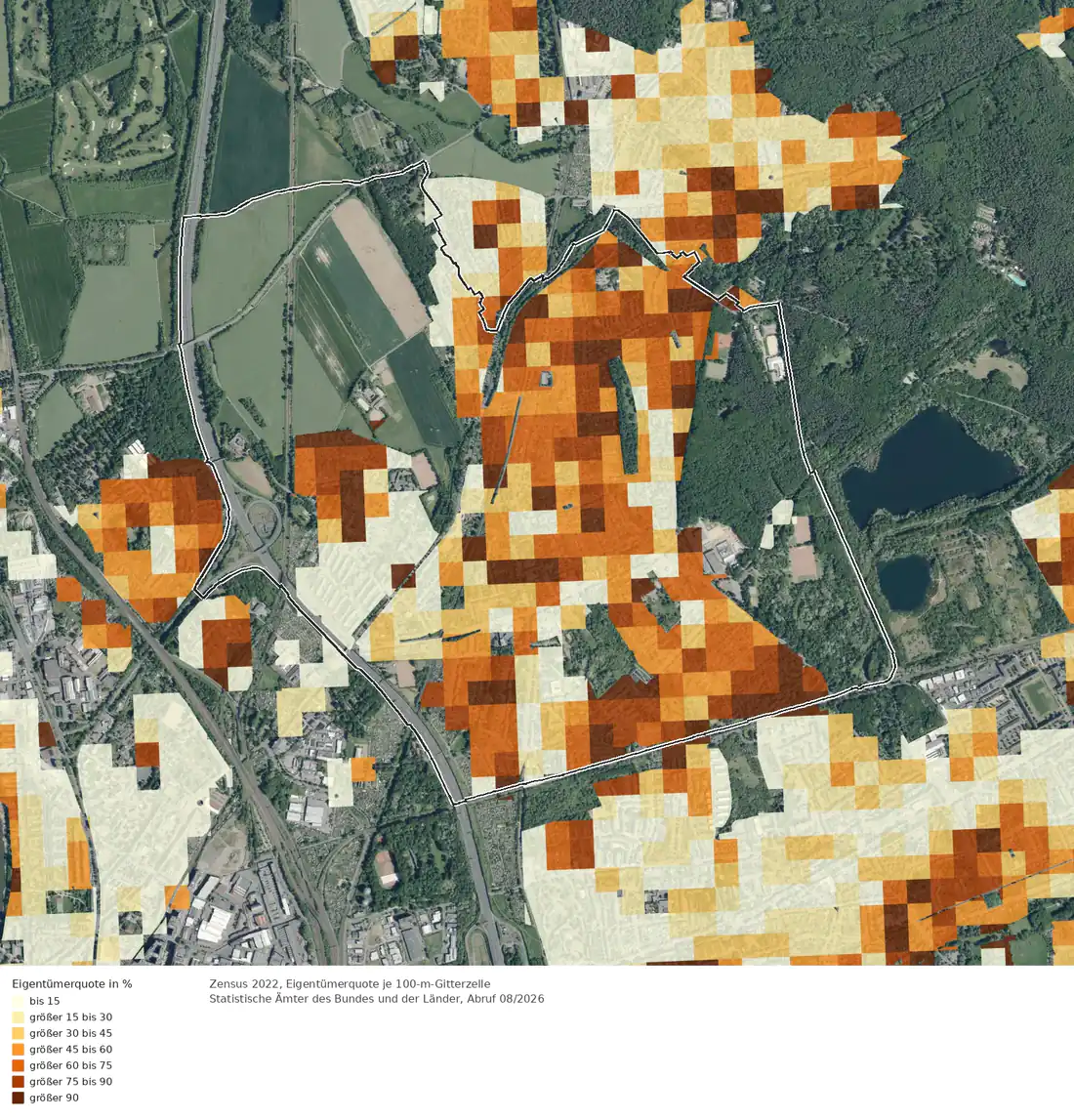Select the 'größer 15 bis 30' legend swatch
Screen dimensions: 1074x1120
coord(18,1017)
